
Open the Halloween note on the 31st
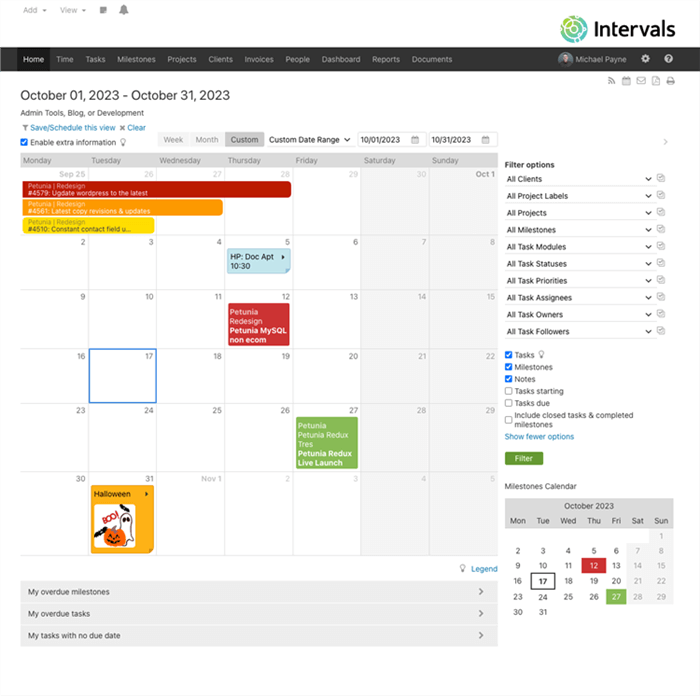(122, 519)
